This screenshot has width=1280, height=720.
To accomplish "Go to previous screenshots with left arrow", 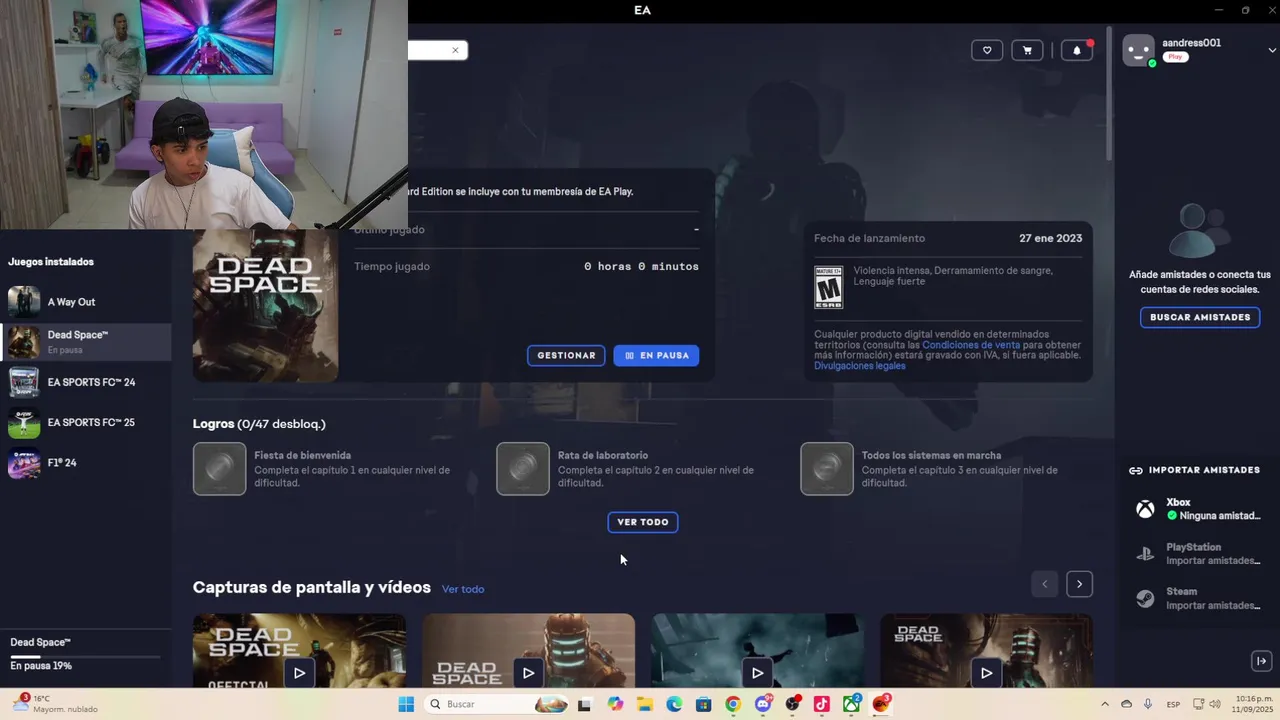I will [x=1044, y=584].
